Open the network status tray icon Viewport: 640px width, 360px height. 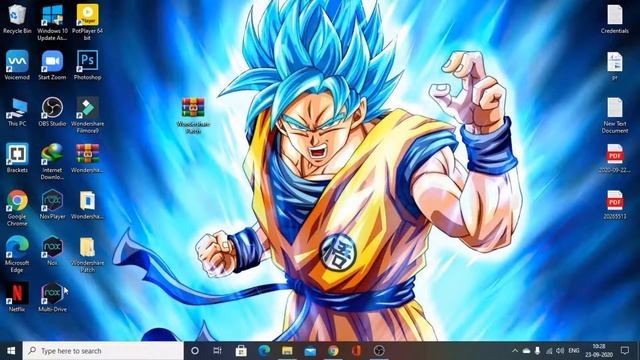549,351
